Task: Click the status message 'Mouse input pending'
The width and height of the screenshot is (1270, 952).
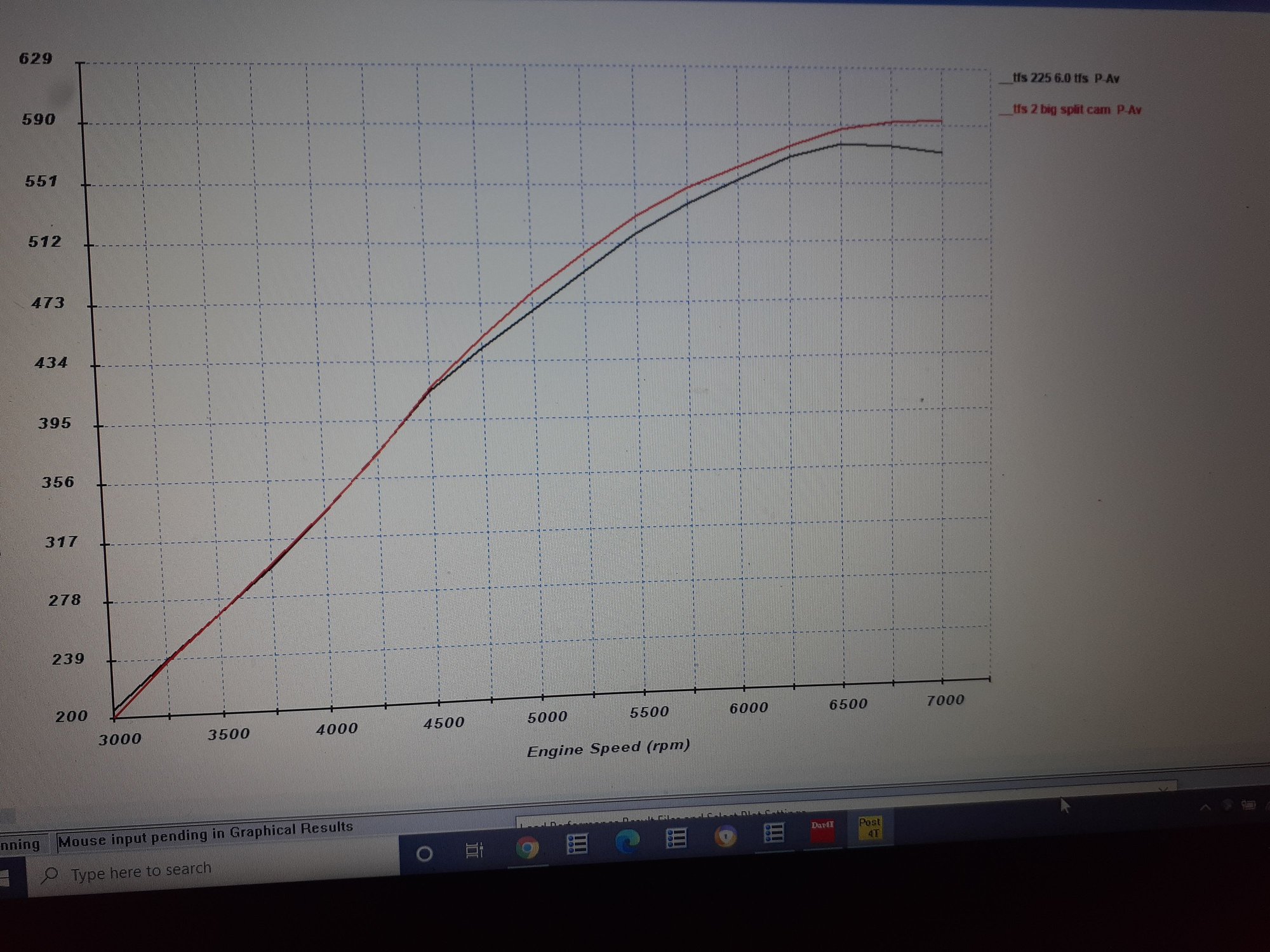Action: 205,835
